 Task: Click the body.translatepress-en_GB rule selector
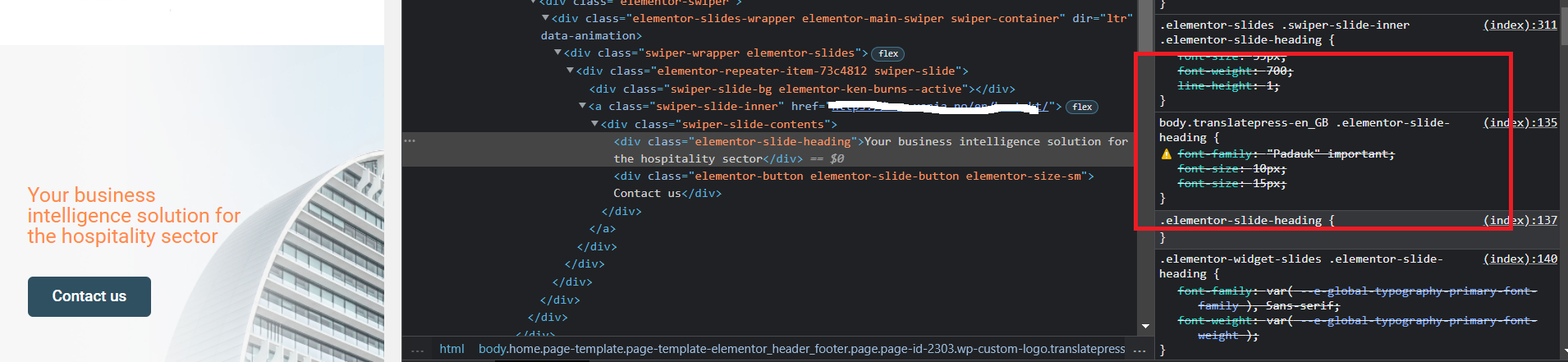pyautogui.click(x=1304, y=131)
